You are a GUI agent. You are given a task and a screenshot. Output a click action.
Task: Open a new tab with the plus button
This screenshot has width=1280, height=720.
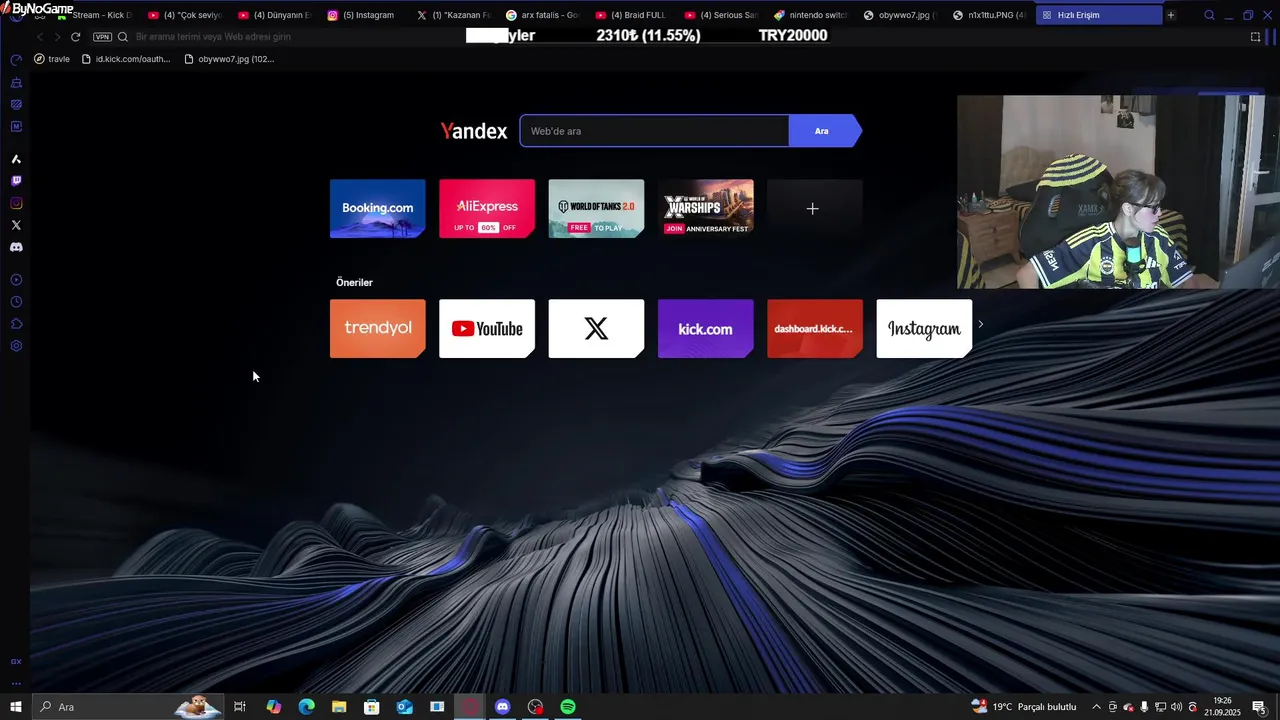(x=1171, y=15)
